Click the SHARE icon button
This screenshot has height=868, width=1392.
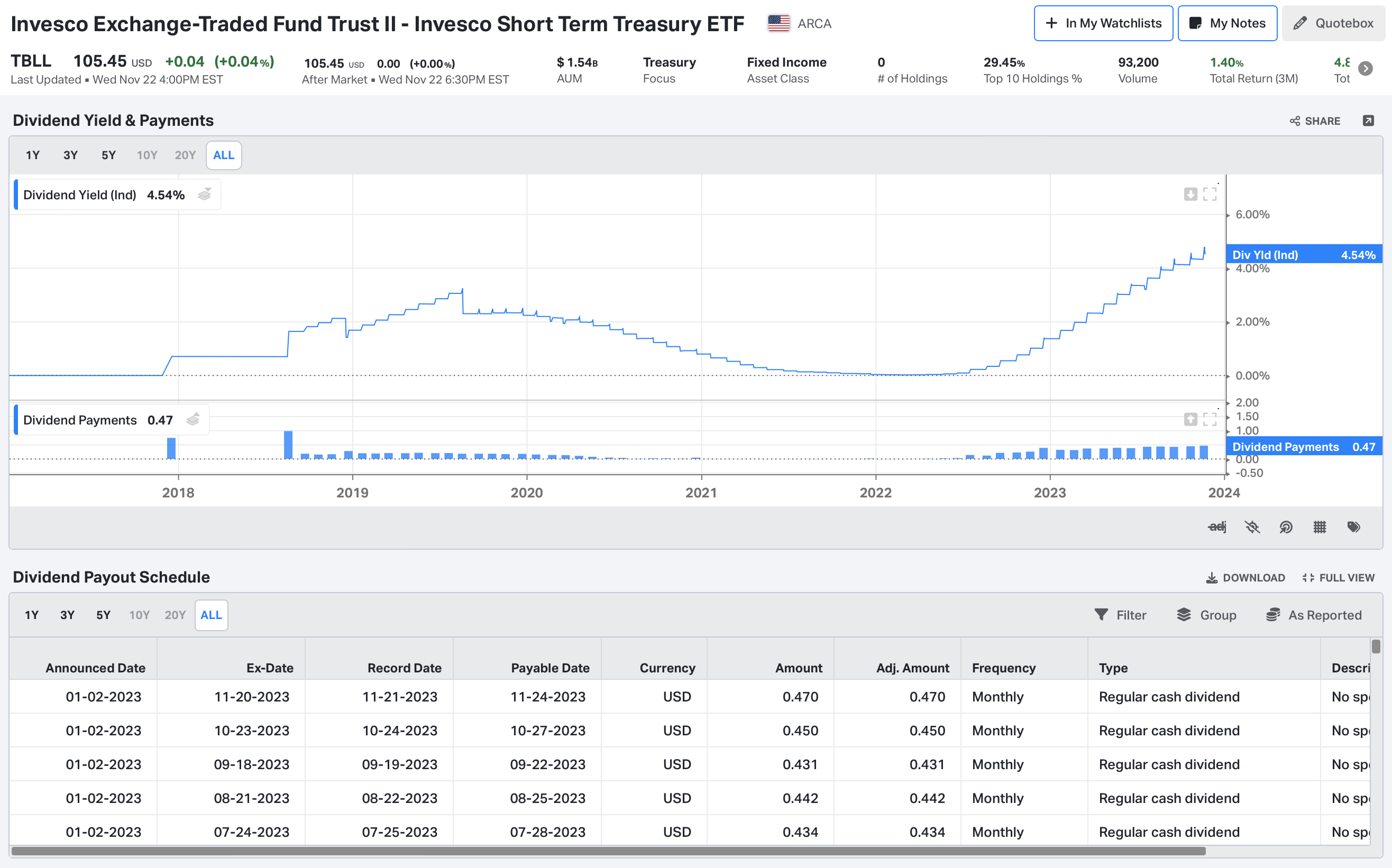coord(1314,121)
